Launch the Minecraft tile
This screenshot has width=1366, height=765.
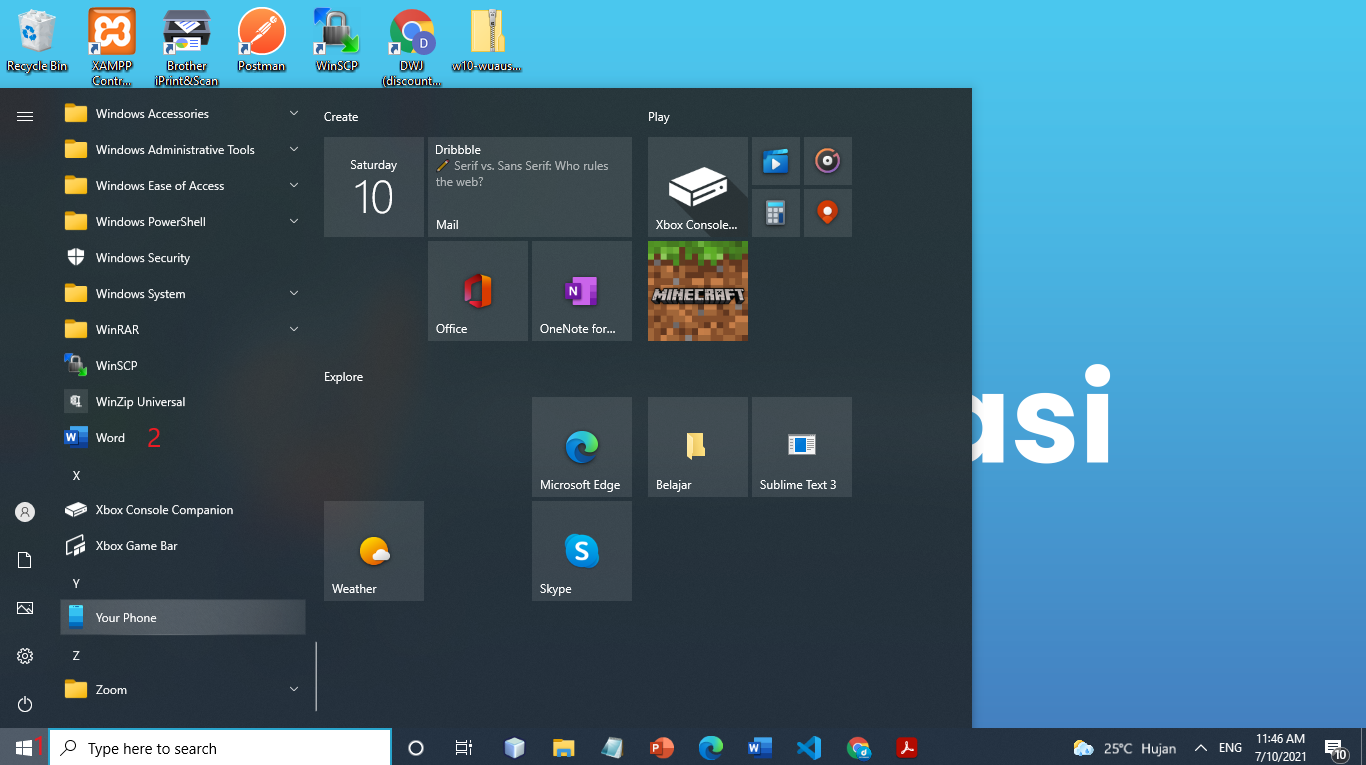coord(698,291)
